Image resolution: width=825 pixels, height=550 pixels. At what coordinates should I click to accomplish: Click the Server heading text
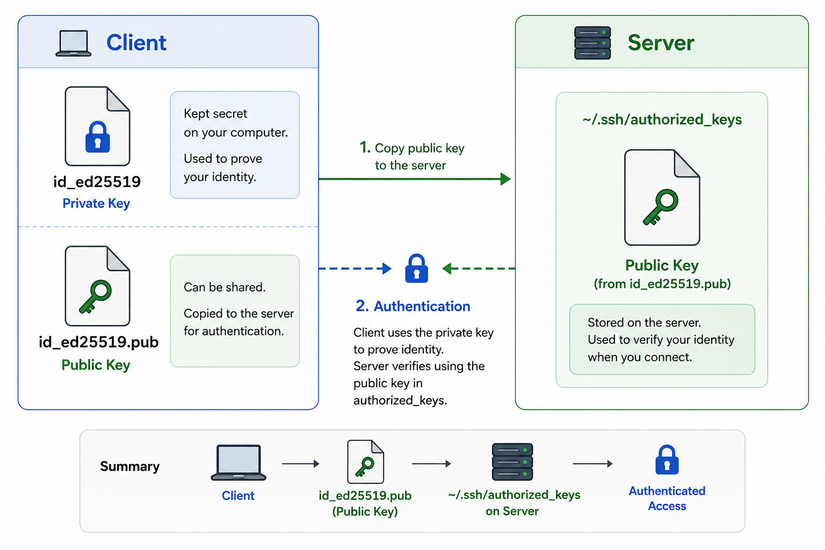[x=661, y=43]
